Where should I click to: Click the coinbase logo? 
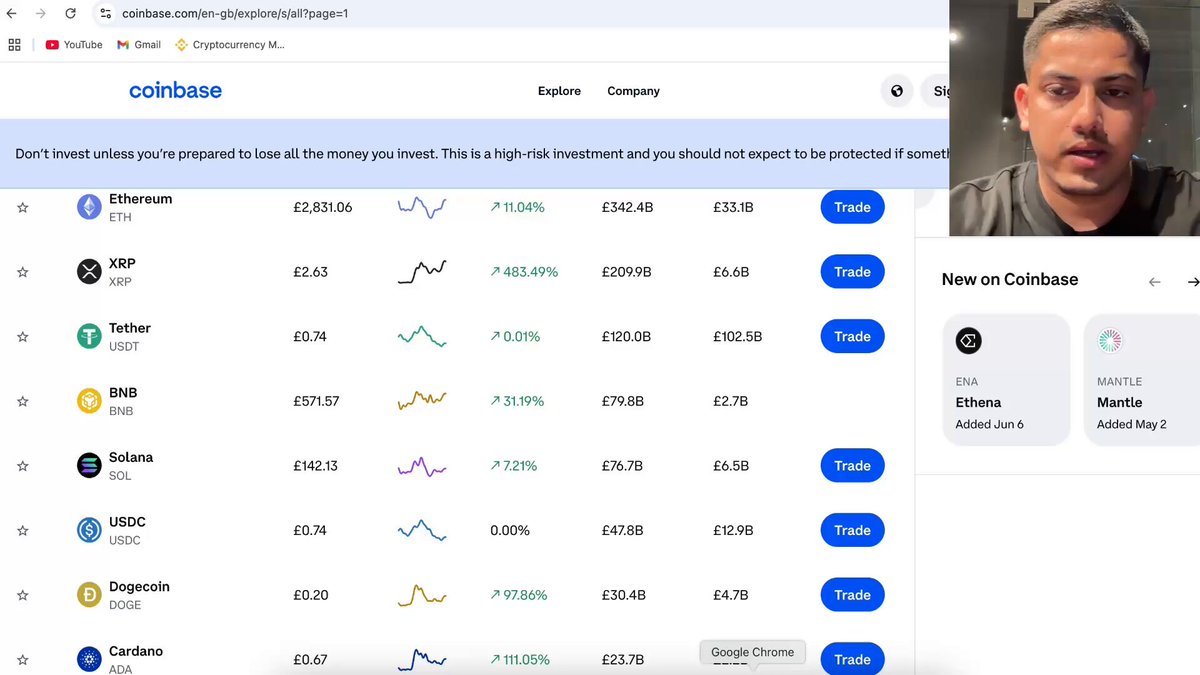(x=175, y=91)
